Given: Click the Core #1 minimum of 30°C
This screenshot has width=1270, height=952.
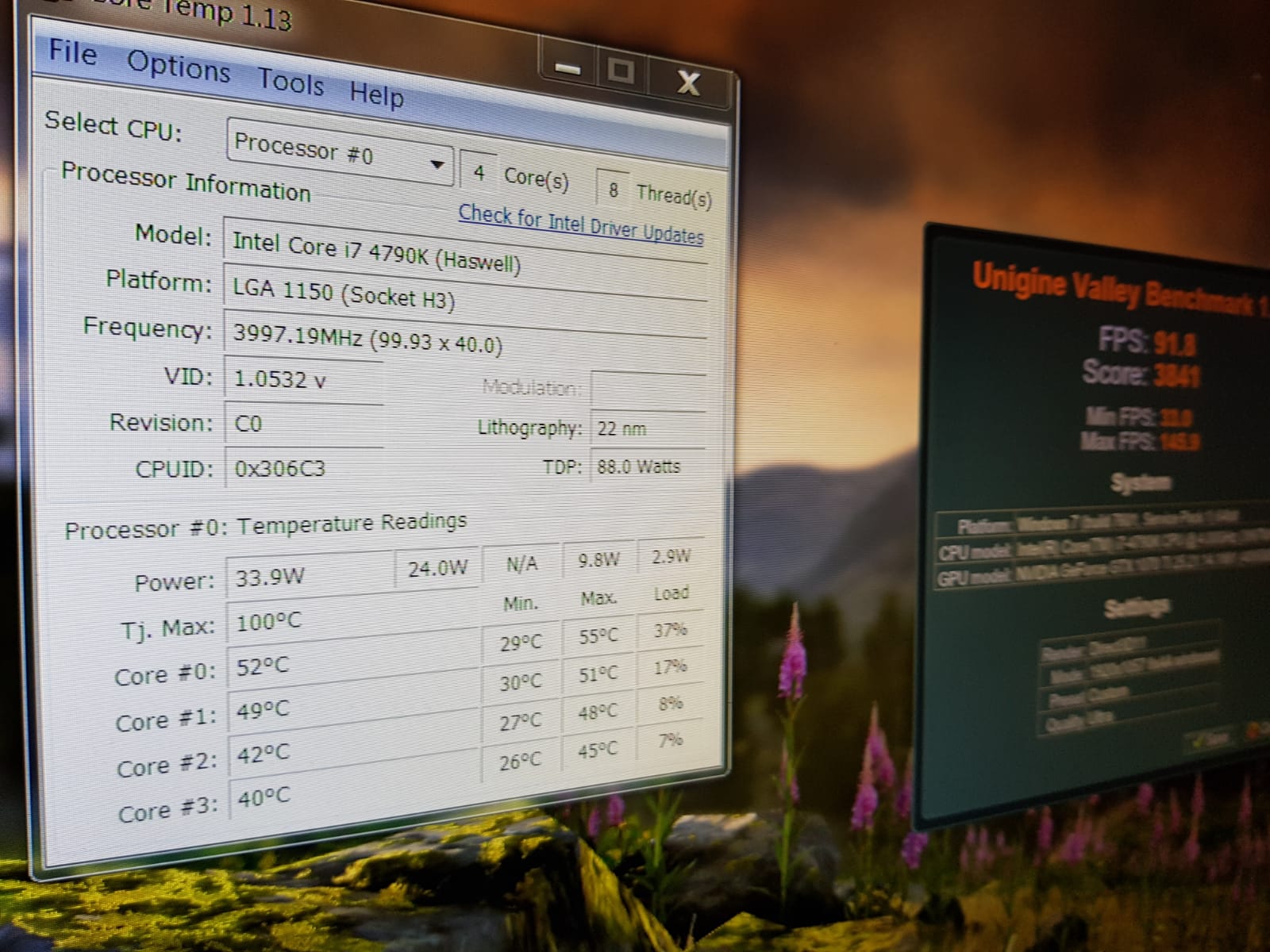Looking at the screenshot, I should click(521, 682).
